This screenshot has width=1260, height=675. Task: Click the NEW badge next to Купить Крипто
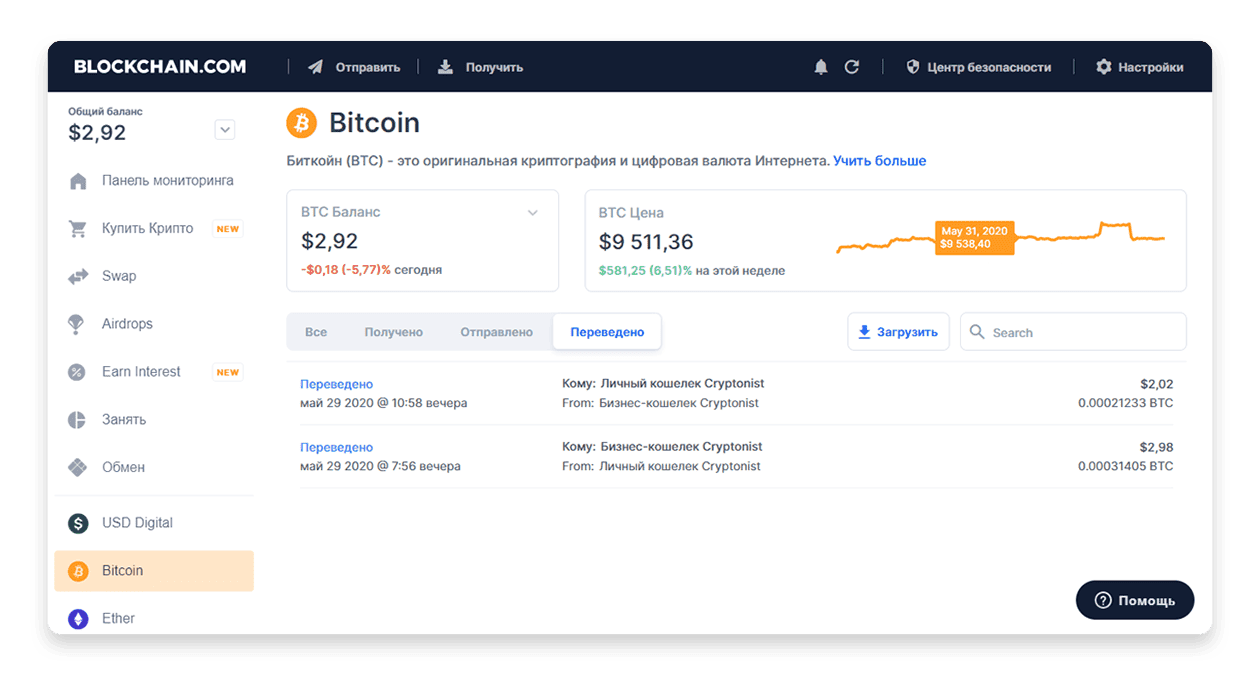click(228, 229)
